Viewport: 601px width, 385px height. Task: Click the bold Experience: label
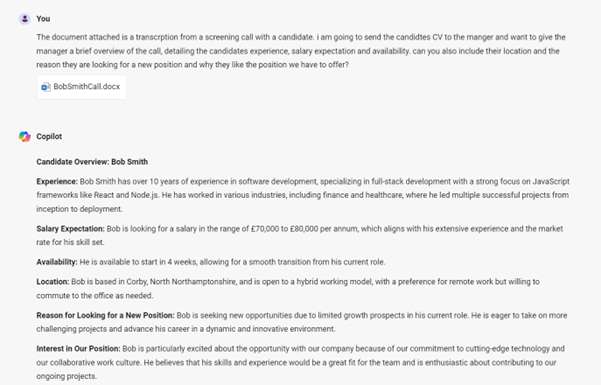[x=57, y=181]
